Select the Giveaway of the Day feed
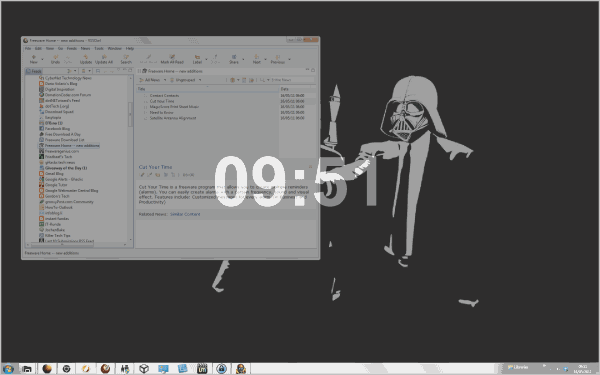Viewport: 600px width, 375px height. [x=63, y=168]
